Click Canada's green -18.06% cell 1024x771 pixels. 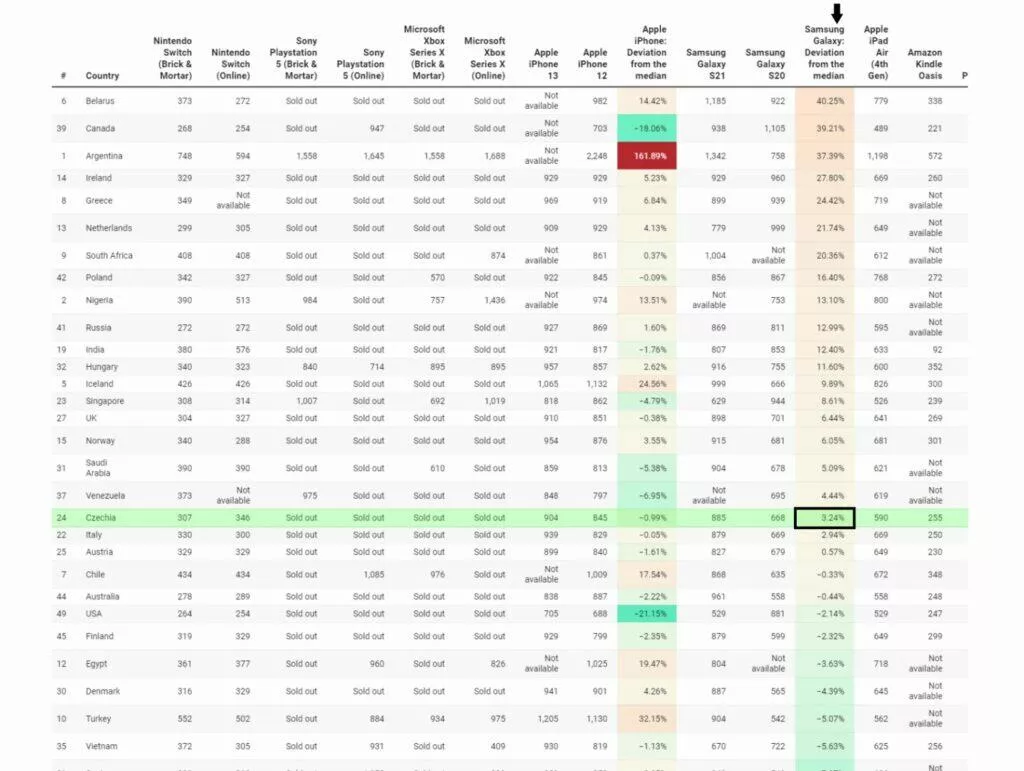click(647, 129)
